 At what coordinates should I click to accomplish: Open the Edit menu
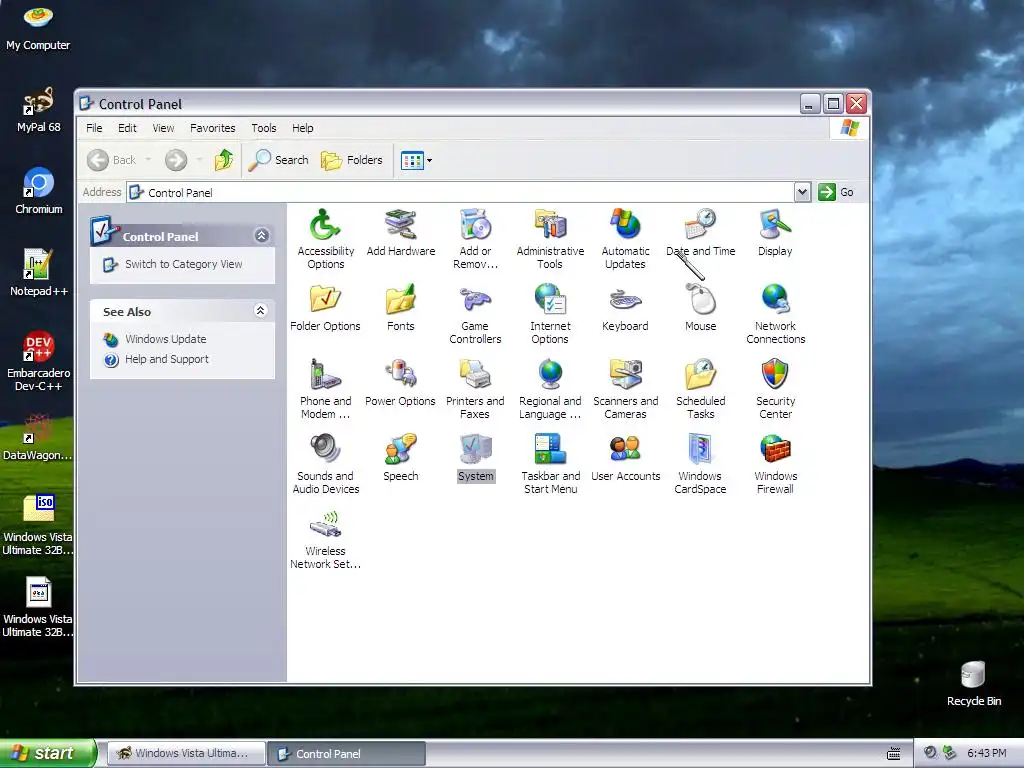[127, 128]
